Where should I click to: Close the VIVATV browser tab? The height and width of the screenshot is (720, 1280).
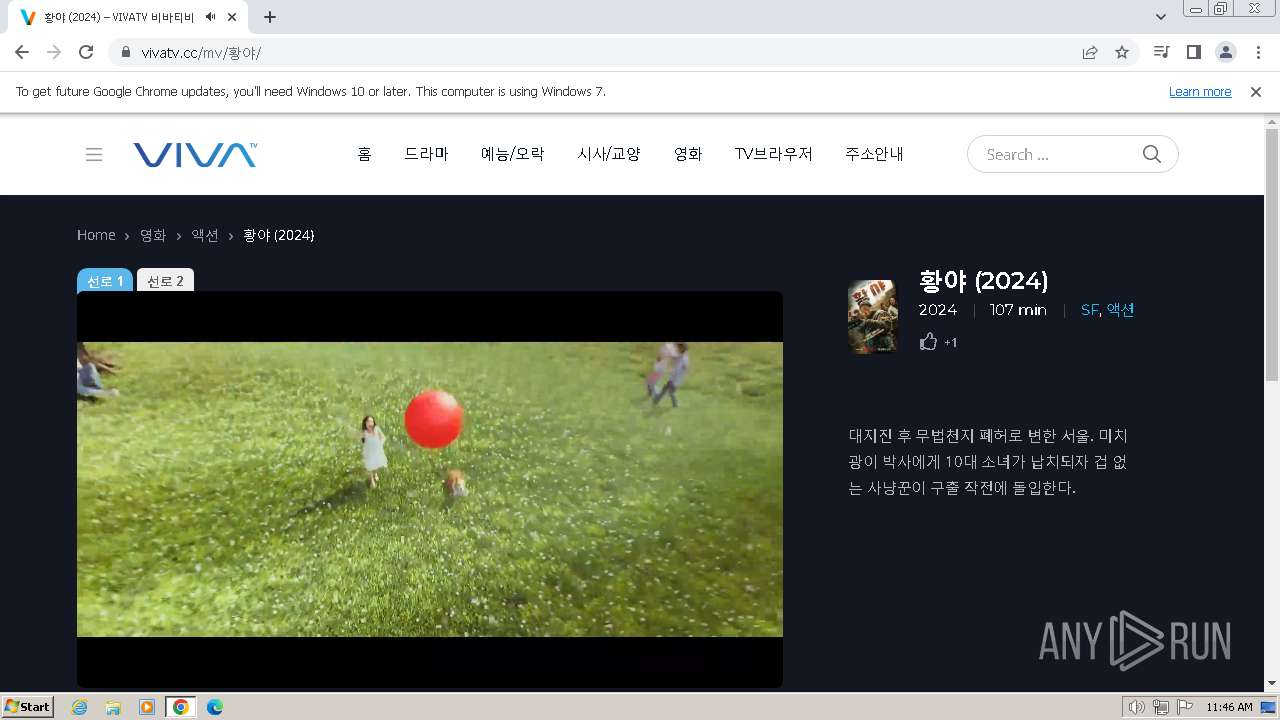tap(233, 17)
